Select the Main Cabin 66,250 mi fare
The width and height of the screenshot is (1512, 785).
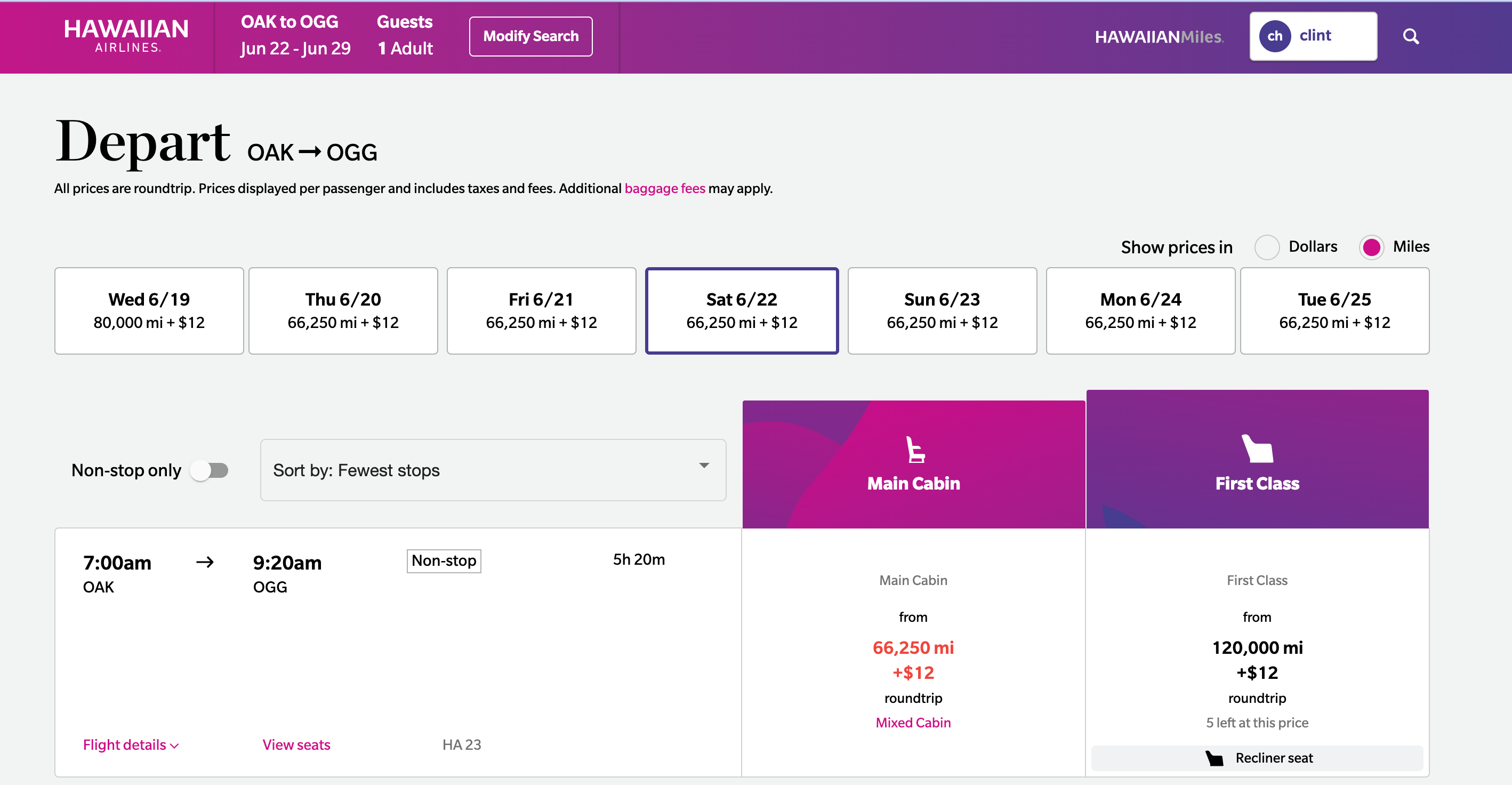(913, 647)
